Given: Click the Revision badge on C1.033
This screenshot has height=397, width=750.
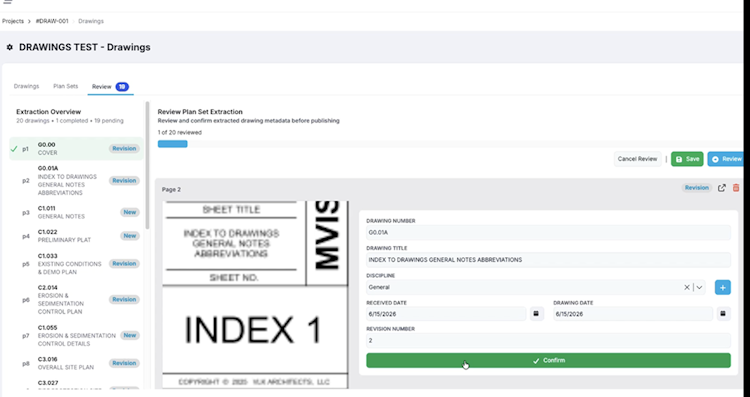Looking at the screenshot, I should pyautogui.click(x=124, y=264).
